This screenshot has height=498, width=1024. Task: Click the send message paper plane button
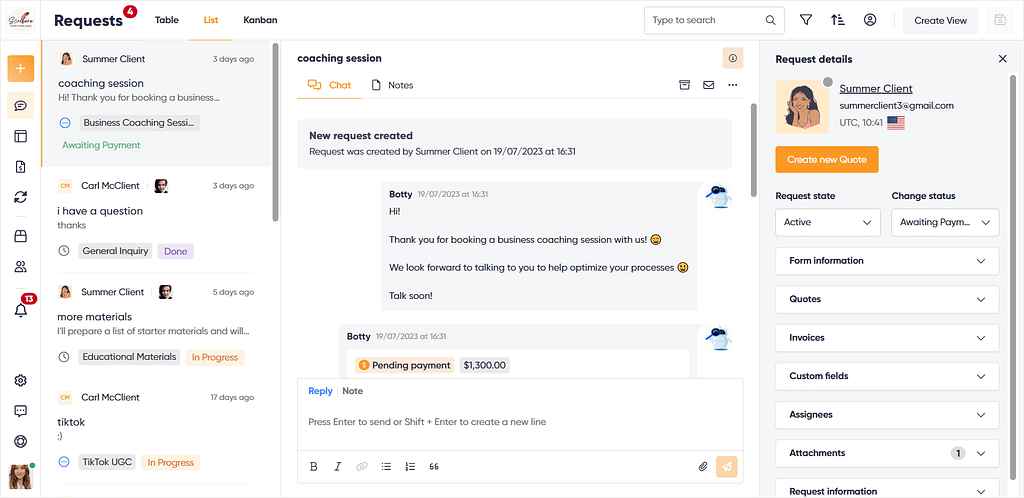pyautogui.click(x=727, y=467)
